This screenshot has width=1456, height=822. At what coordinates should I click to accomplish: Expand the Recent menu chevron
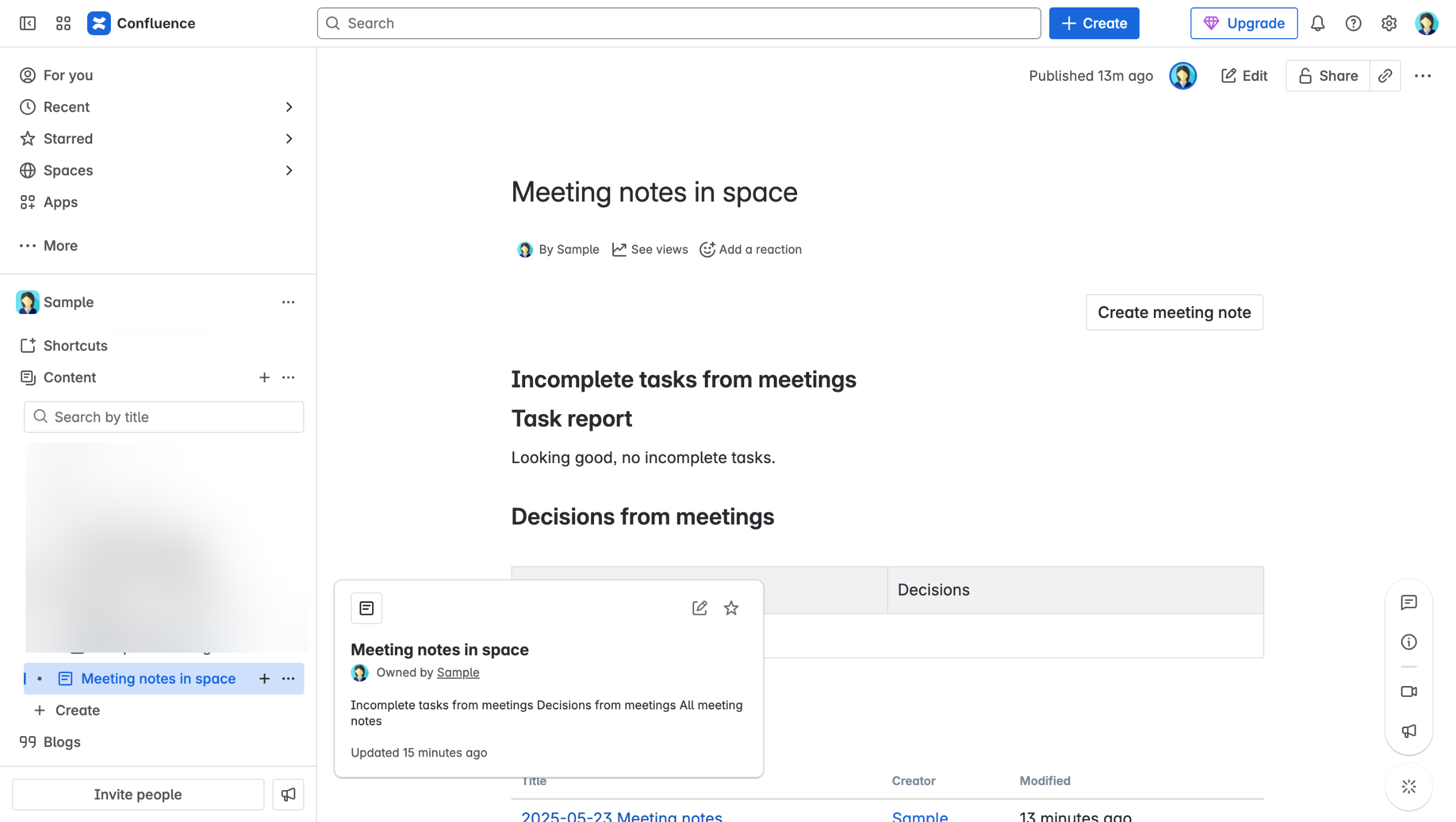(289, 107)
